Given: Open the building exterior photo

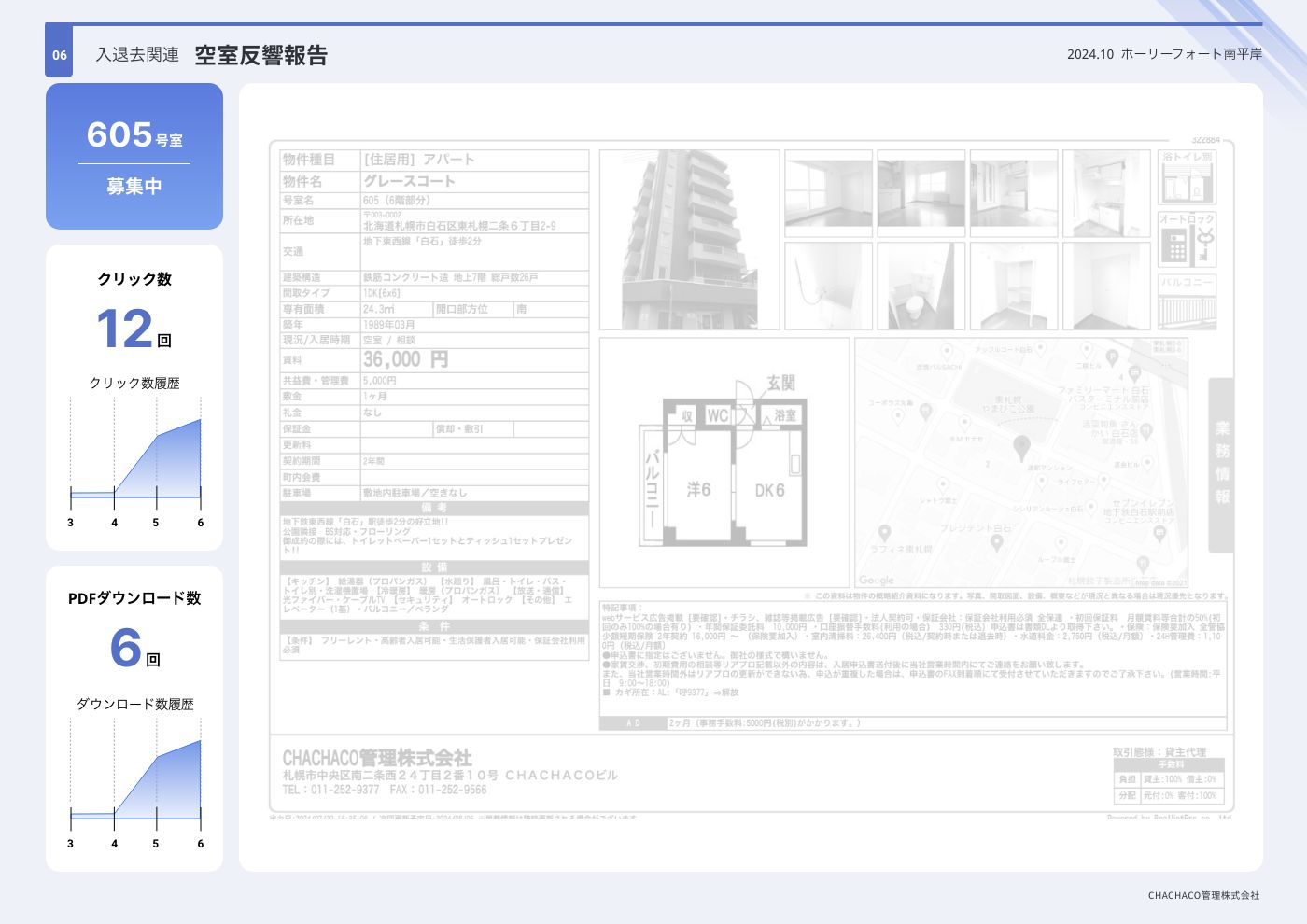Looking at the screenshot, I should click(x=689, y=240).
